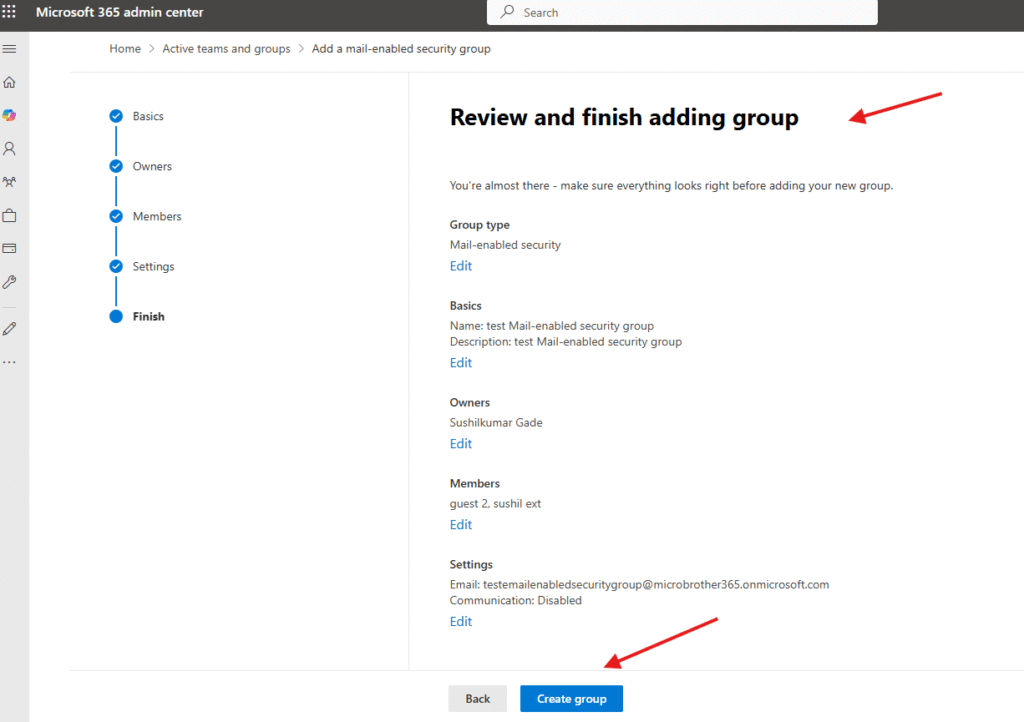The width and height of the screenshot is (1024, 722).
Task: Edit the Owners section
Action: pyautogui.click(x=460, y=444)
